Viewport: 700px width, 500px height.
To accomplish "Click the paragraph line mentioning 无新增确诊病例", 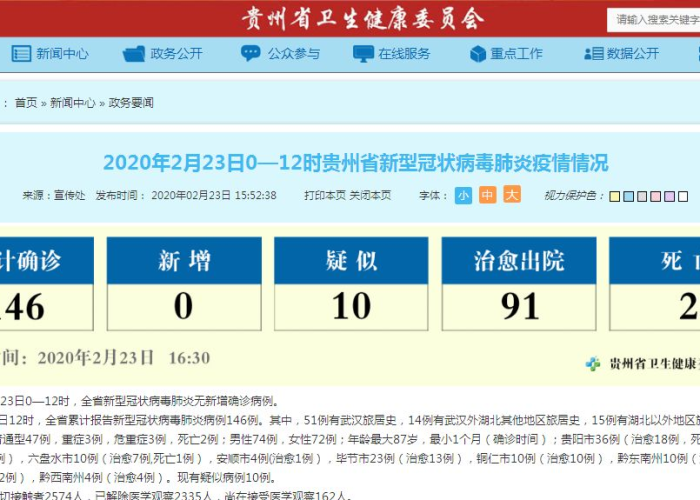I will [141, 401].
